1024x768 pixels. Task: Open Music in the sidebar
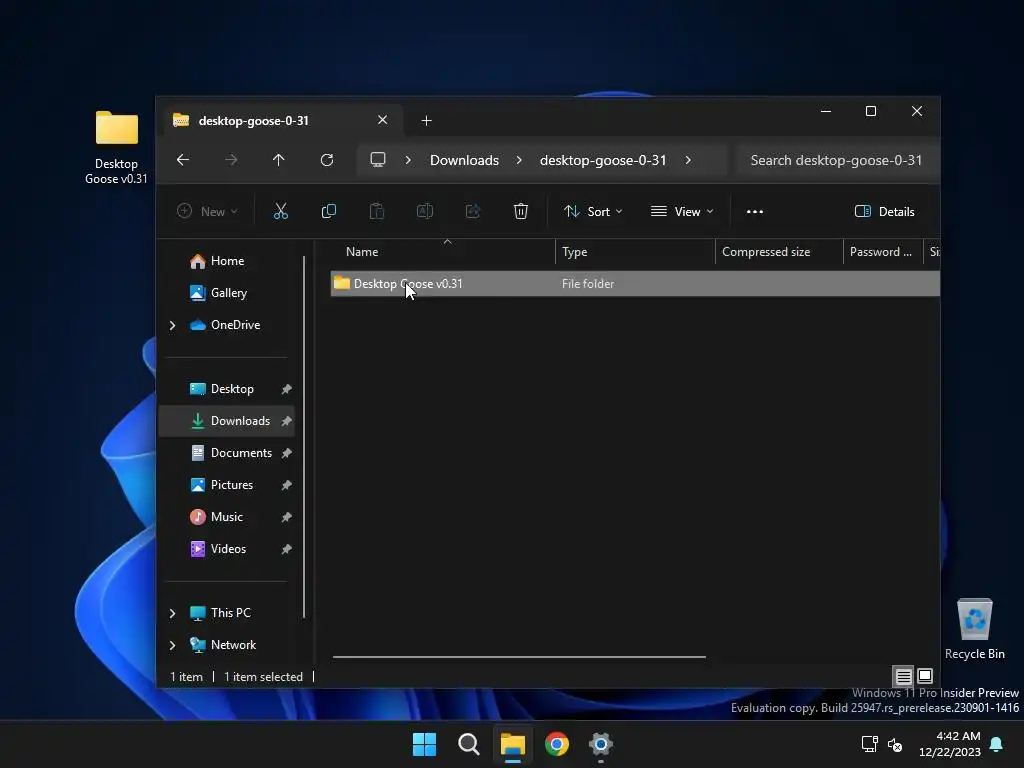pos(227,517)
